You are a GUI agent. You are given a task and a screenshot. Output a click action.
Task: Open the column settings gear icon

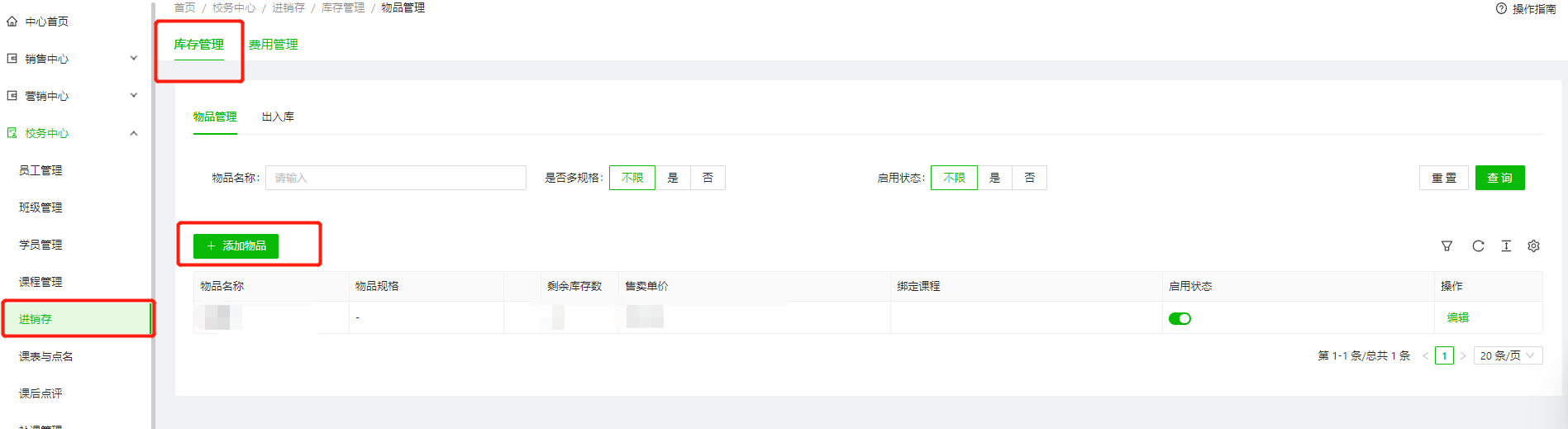[1533, 246]
